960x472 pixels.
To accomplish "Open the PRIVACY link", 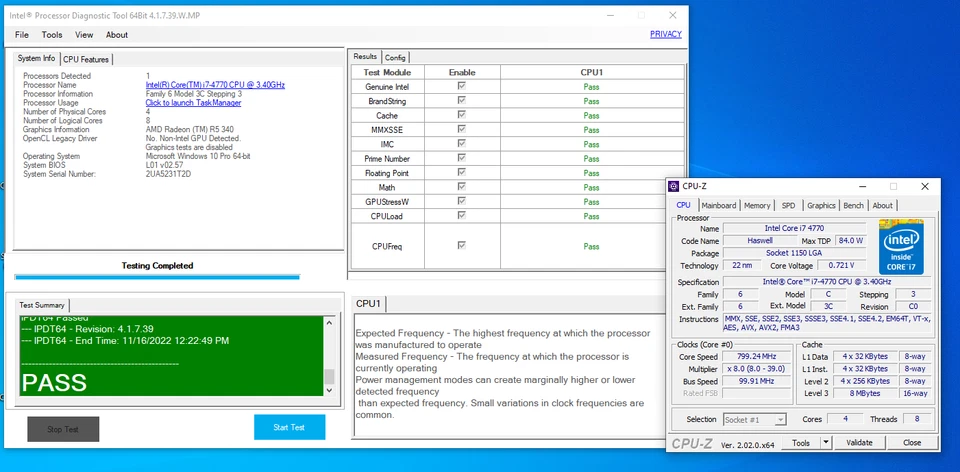I will click(666, 34).
